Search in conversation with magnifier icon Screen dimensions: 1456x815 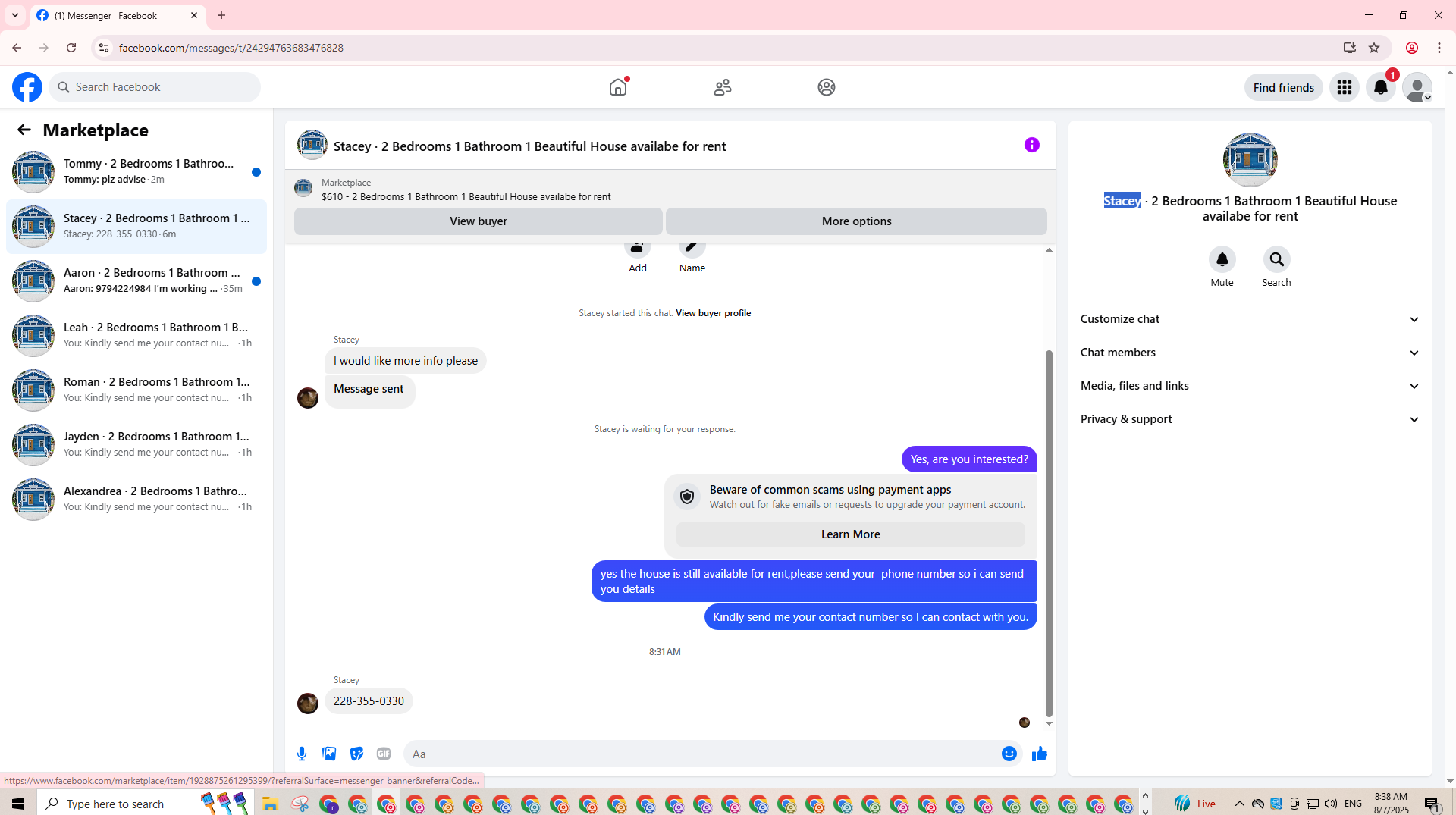[x=1277, y=259]
